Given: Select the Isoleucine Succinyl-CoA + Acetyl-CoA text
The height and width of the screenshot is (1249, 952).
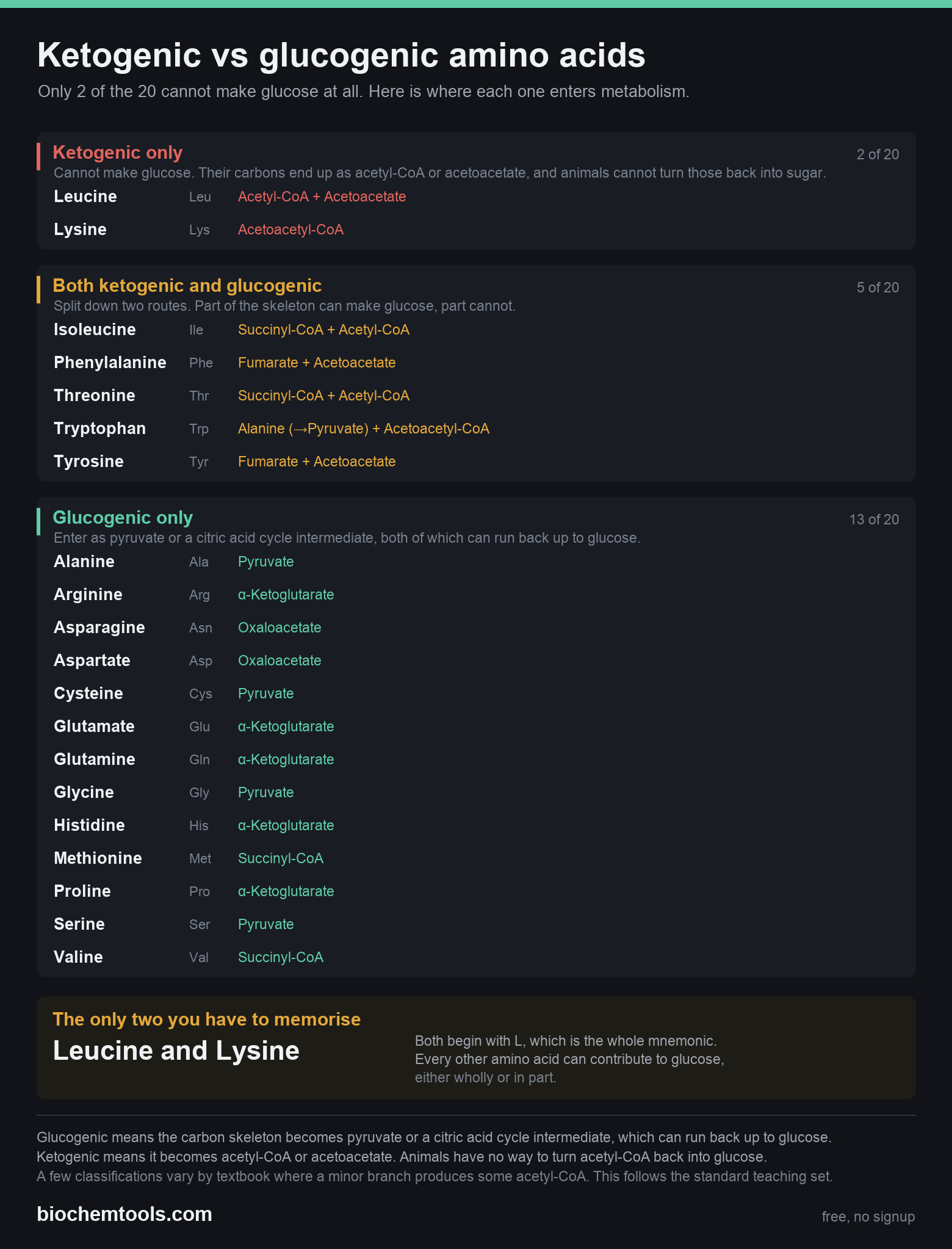Looking at the screenshot, I should coord(323,330).
